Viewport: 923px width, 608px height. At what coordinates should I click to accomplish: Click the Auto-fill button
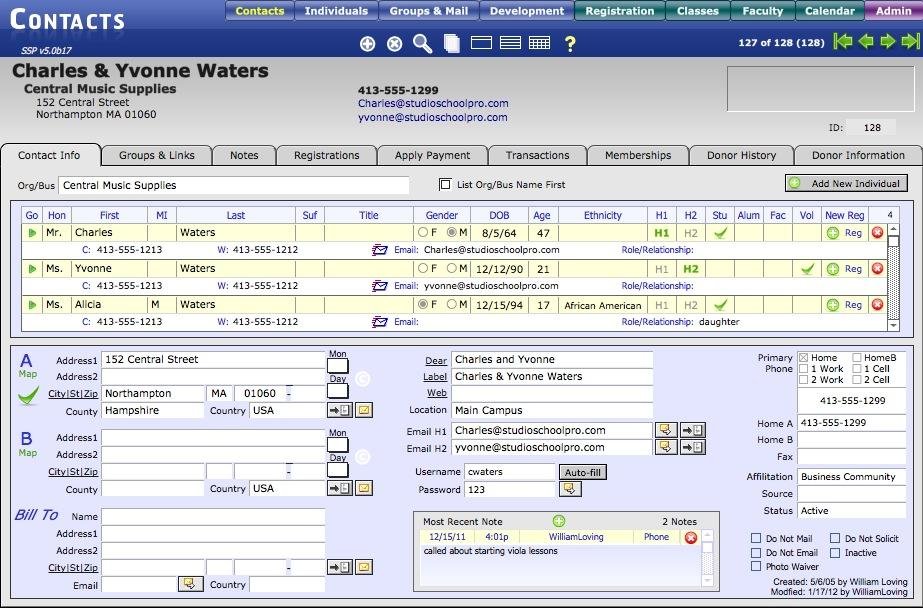pyautogui.click(x=583, y=472)
